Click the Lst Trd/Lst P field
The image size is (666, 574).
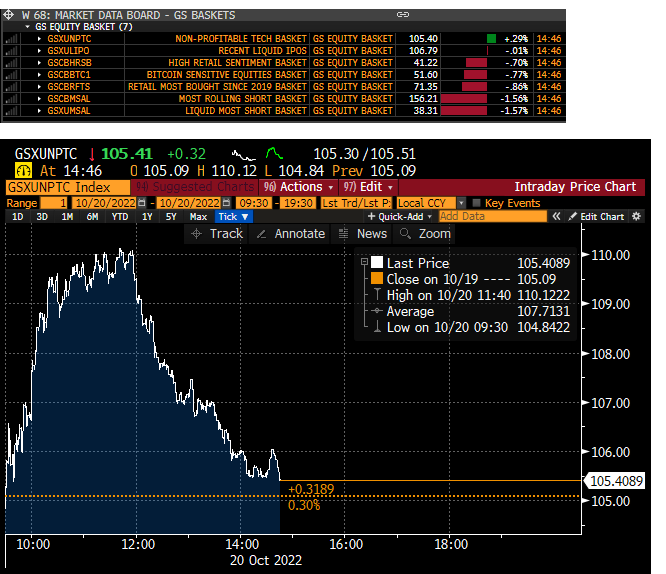(x=357, y=203)
